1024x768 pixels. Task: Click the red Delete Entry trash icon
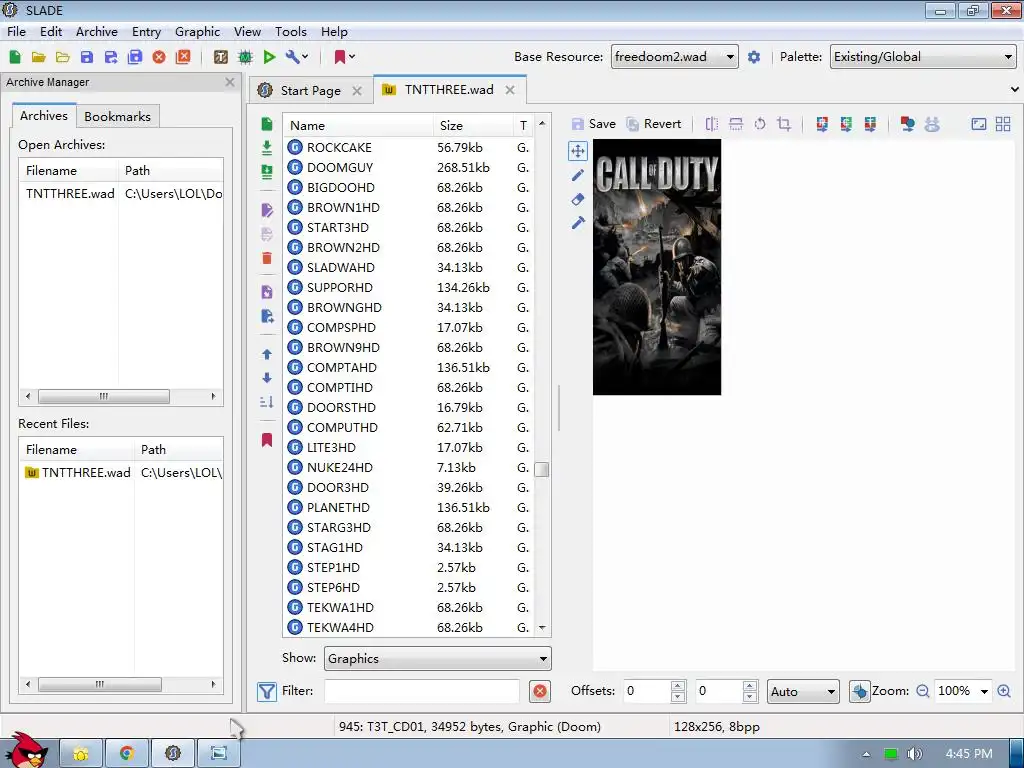(266, 258)
